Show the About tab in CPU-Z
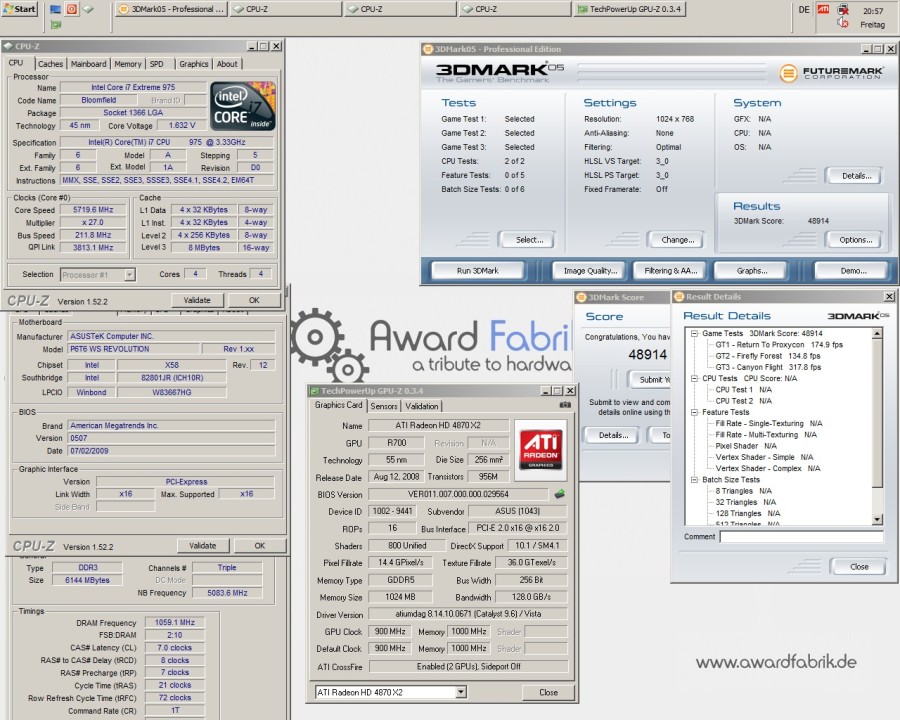 [227, 64]
